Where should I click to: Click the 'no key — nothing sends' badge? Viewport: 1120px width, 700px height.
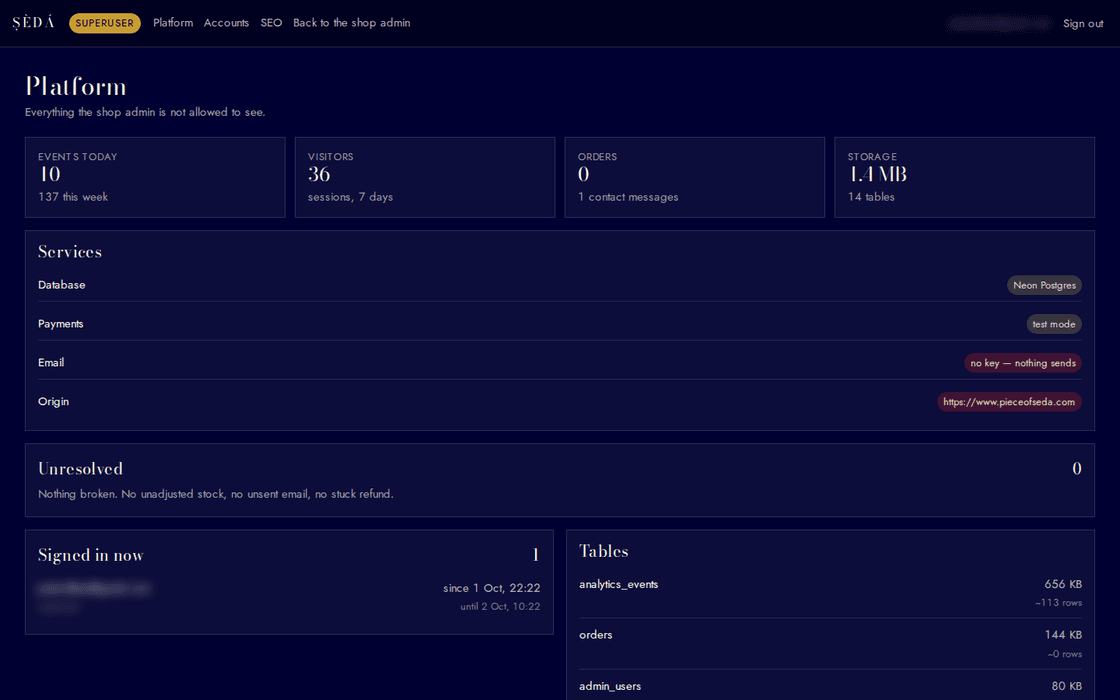tap(1023, 363)
